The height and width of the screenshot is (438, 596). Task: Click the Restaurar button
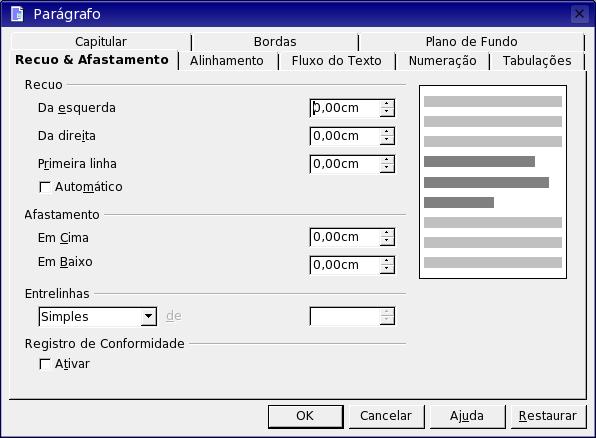548,416
